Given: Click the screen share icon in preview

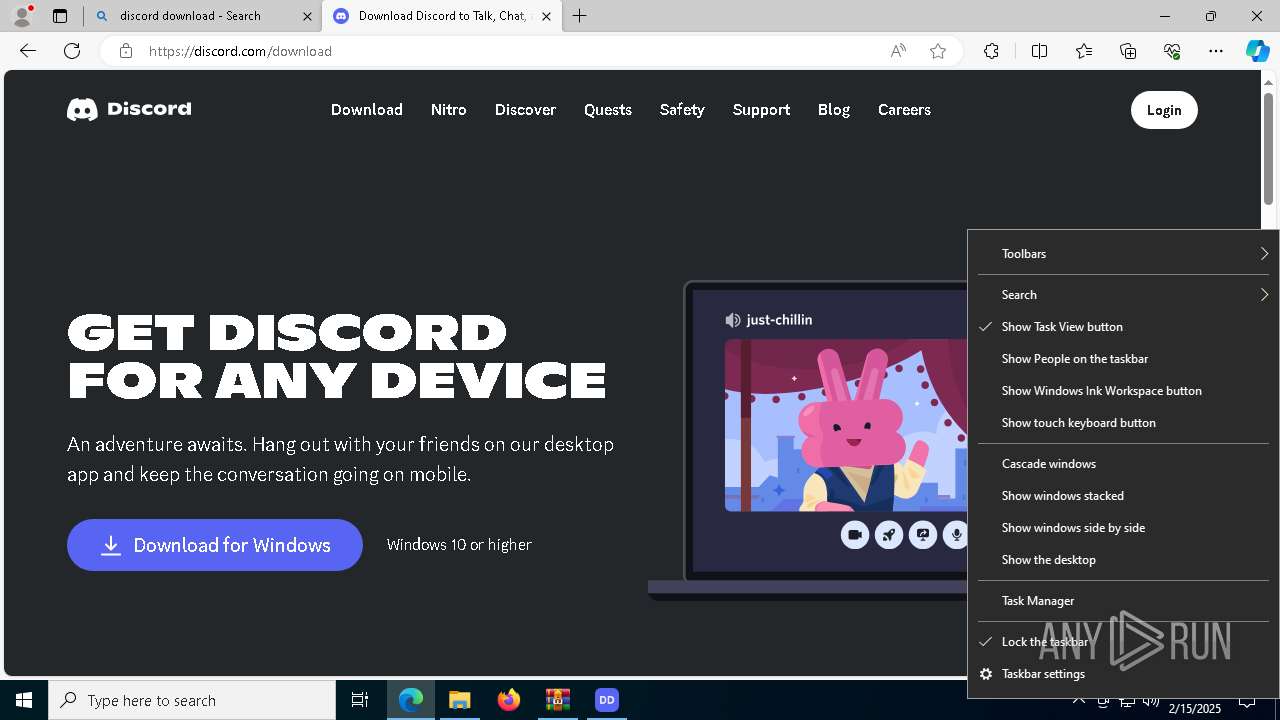Looking at the screenshot, I should tap(923, 535).
